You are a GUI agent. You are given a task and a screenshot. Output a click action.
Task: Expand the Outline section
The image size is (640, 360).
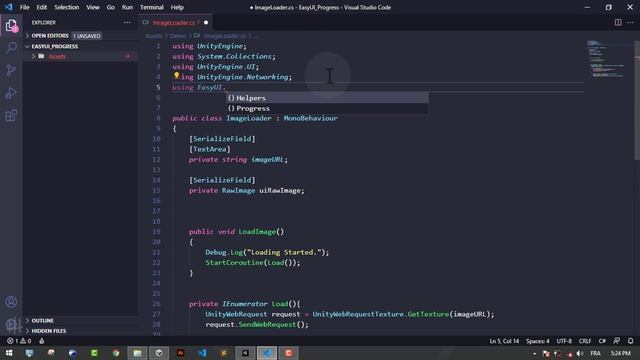tap(27, 321)
